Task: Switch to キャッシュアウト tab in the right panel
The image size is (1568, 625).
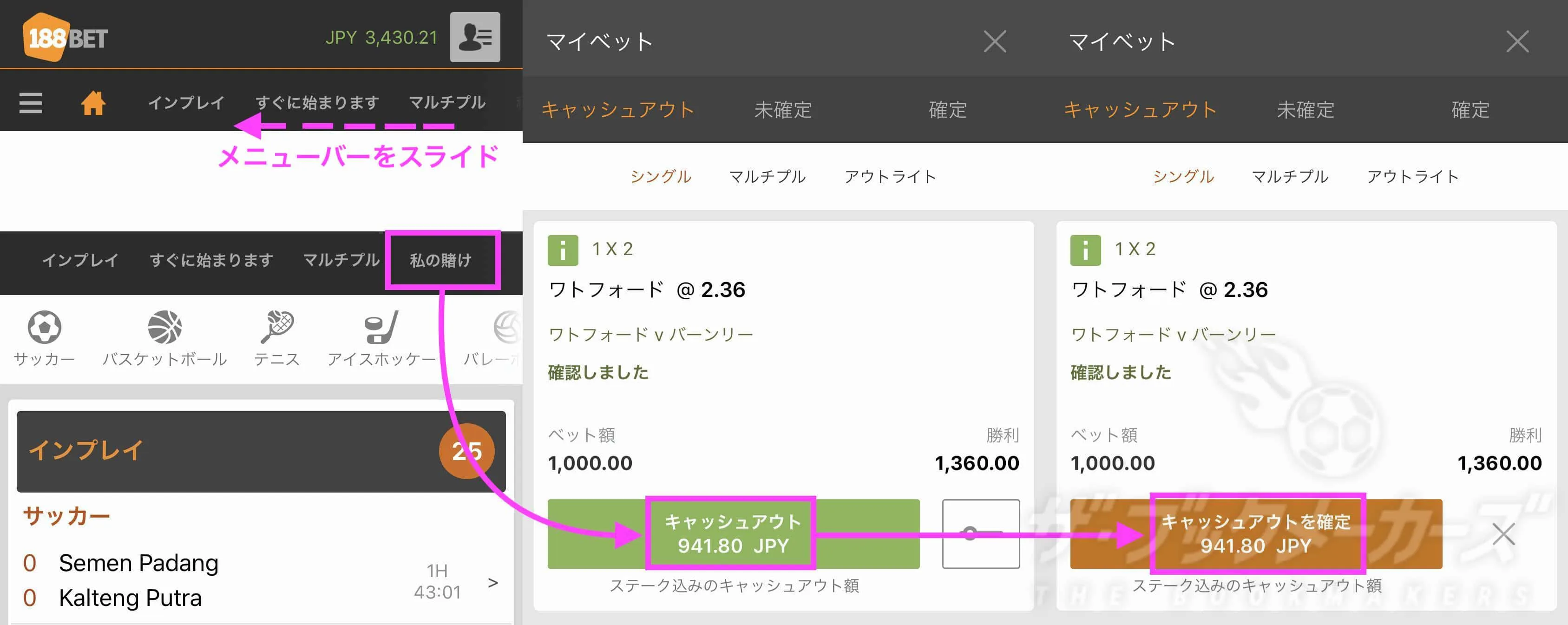Action: 1141,110
